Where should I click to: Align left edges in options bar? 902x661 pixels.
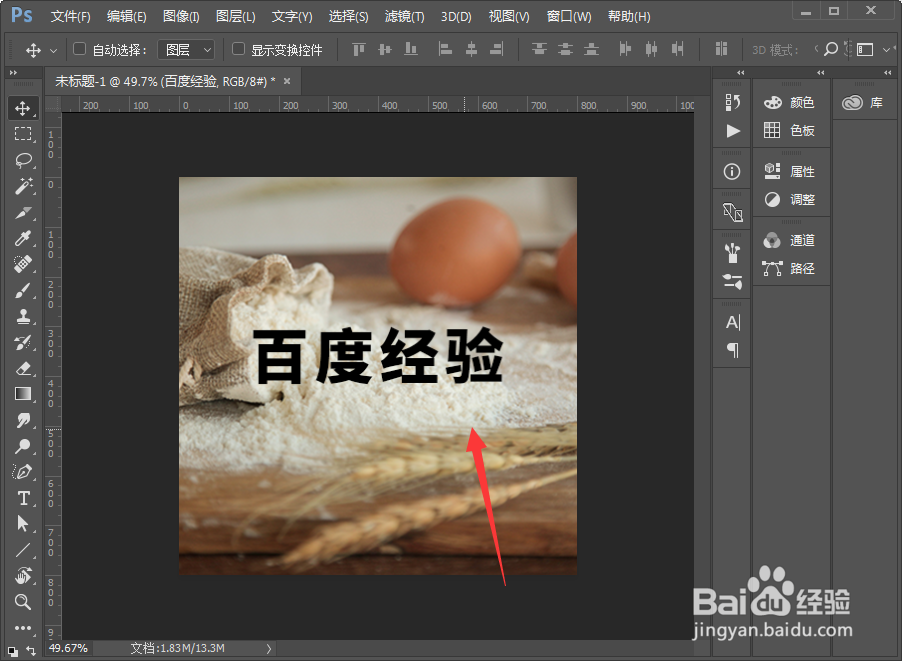pos(445,49)
